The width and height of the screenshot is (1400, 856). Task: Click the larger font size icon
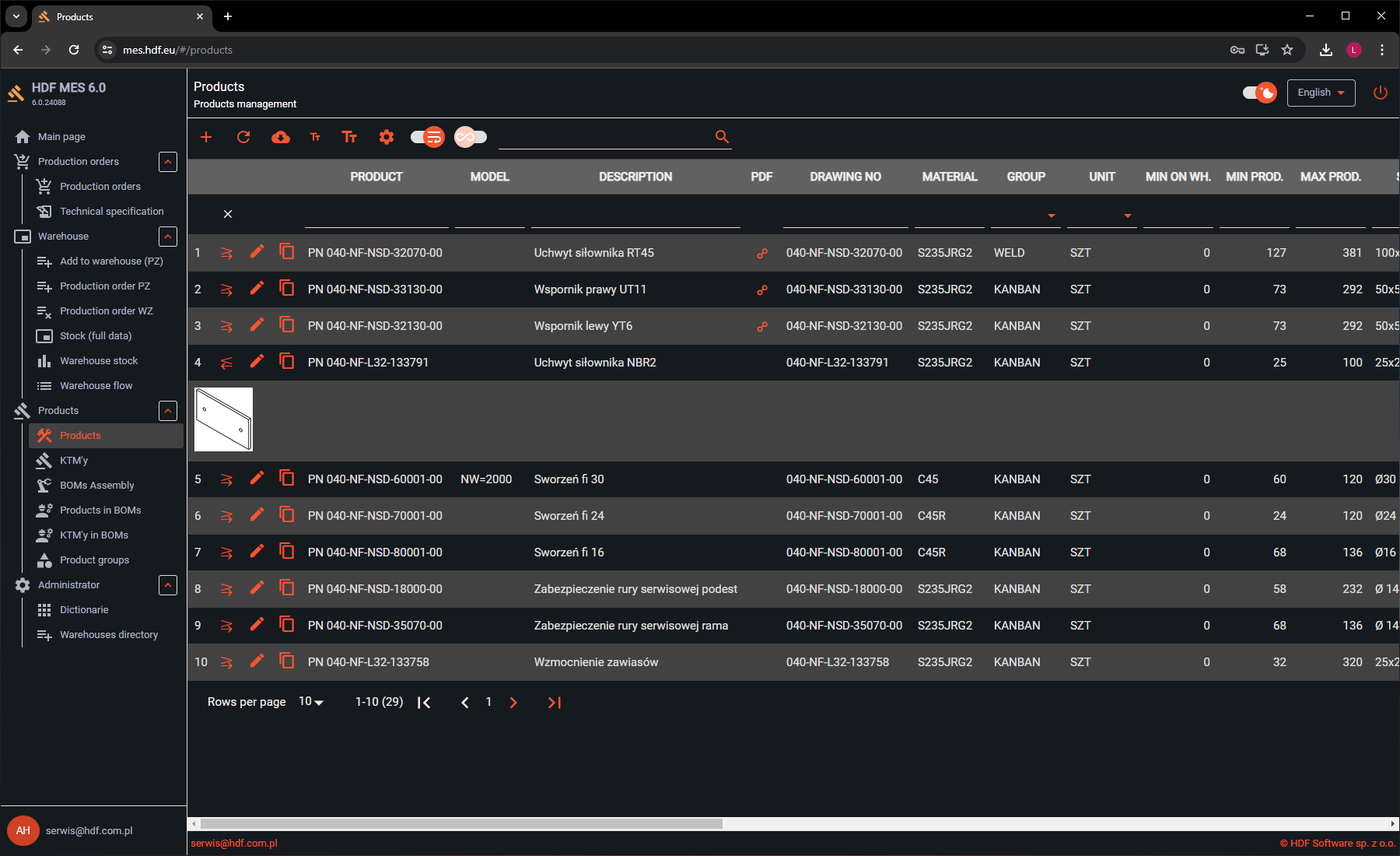click(349, 137)
